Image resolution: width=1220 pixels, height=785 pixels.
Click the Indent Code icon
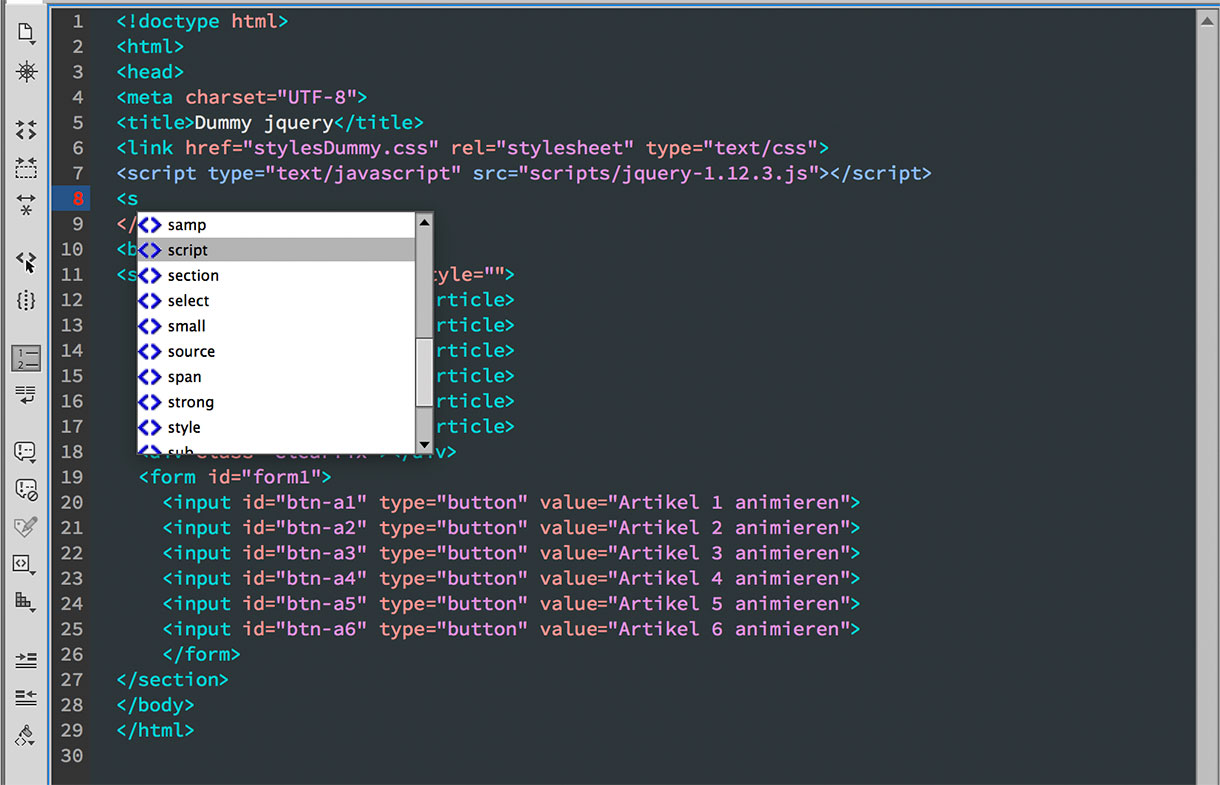[x=26, y=660]
